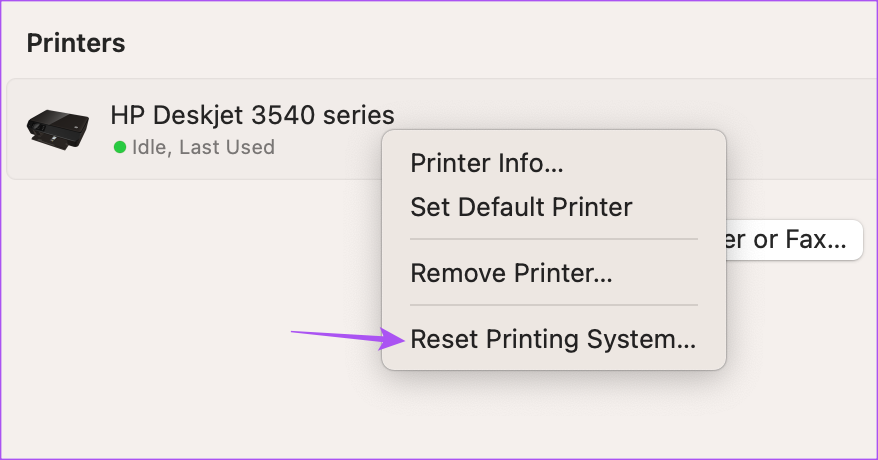Click the word 'System…' in the last menu item
The height and width of the screenshot is (460, 878).
[x=641, y=339]
